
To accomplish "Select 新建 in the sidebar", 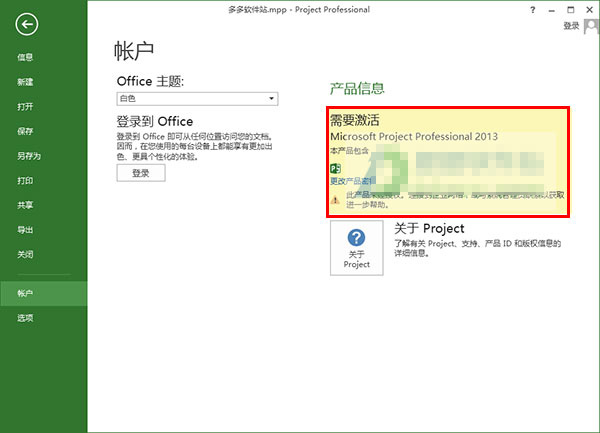I will pyautogui.click(x=25, y=82).
